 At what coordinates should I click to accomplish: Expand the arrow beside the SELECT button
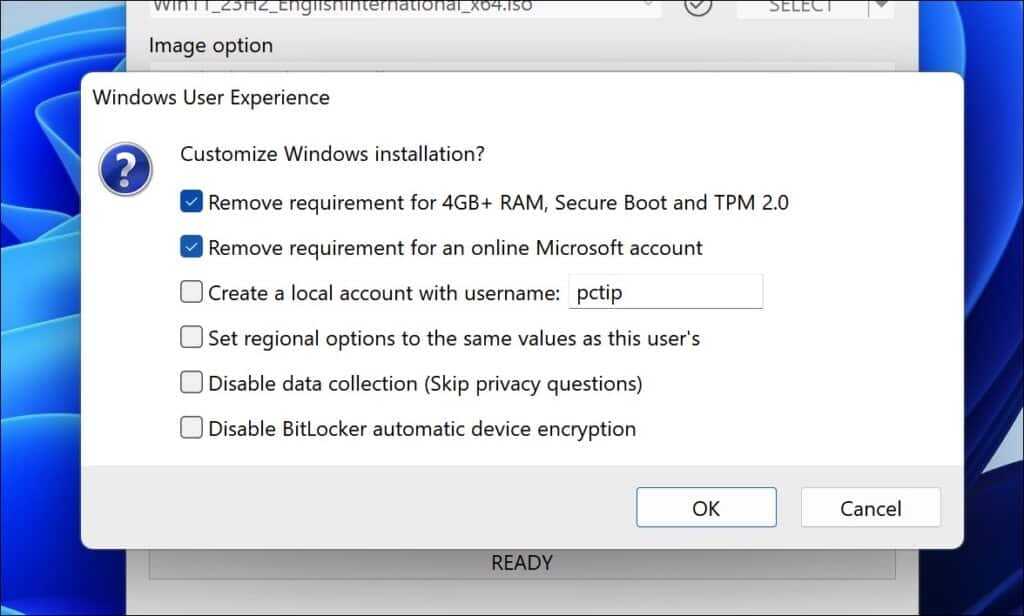[881, 7]
